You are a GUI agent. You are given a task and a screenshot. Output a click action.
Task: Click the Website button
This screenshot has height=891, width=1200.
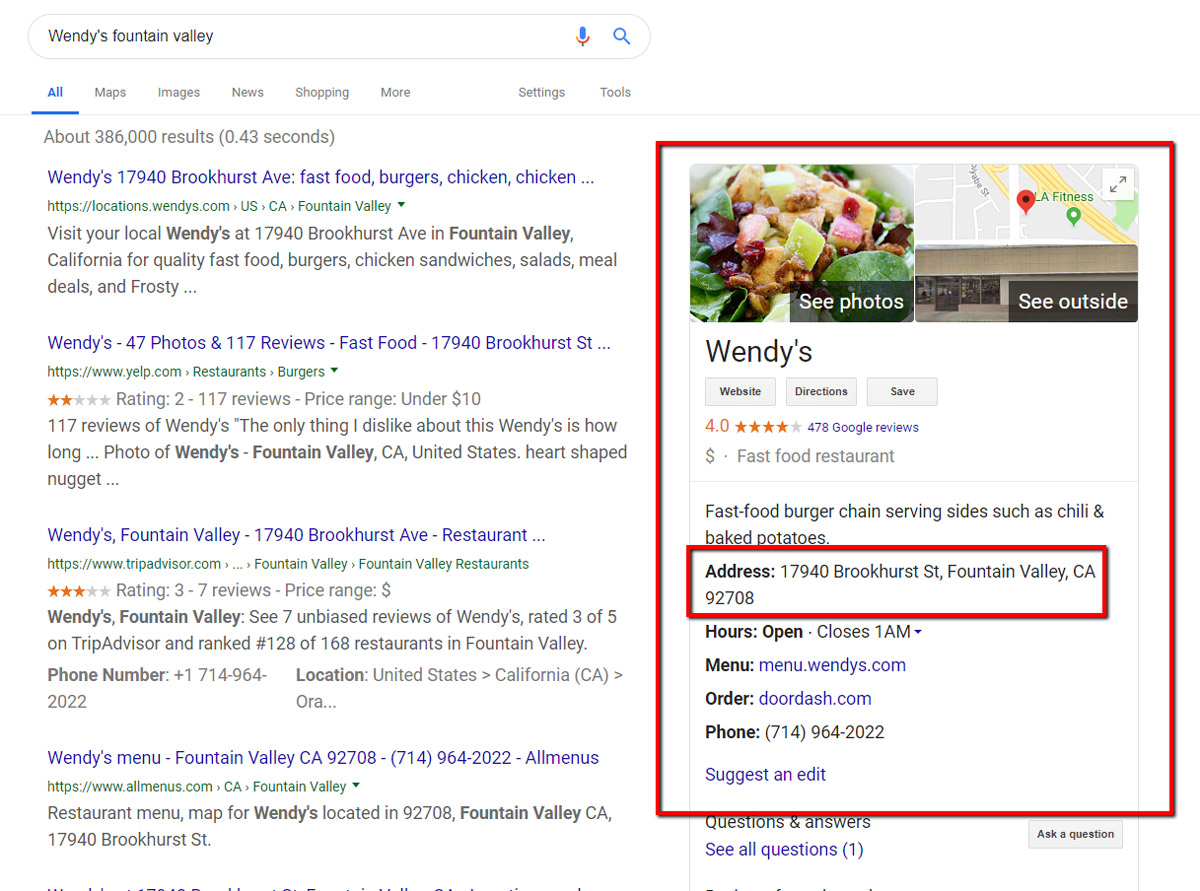coord(740,392)
